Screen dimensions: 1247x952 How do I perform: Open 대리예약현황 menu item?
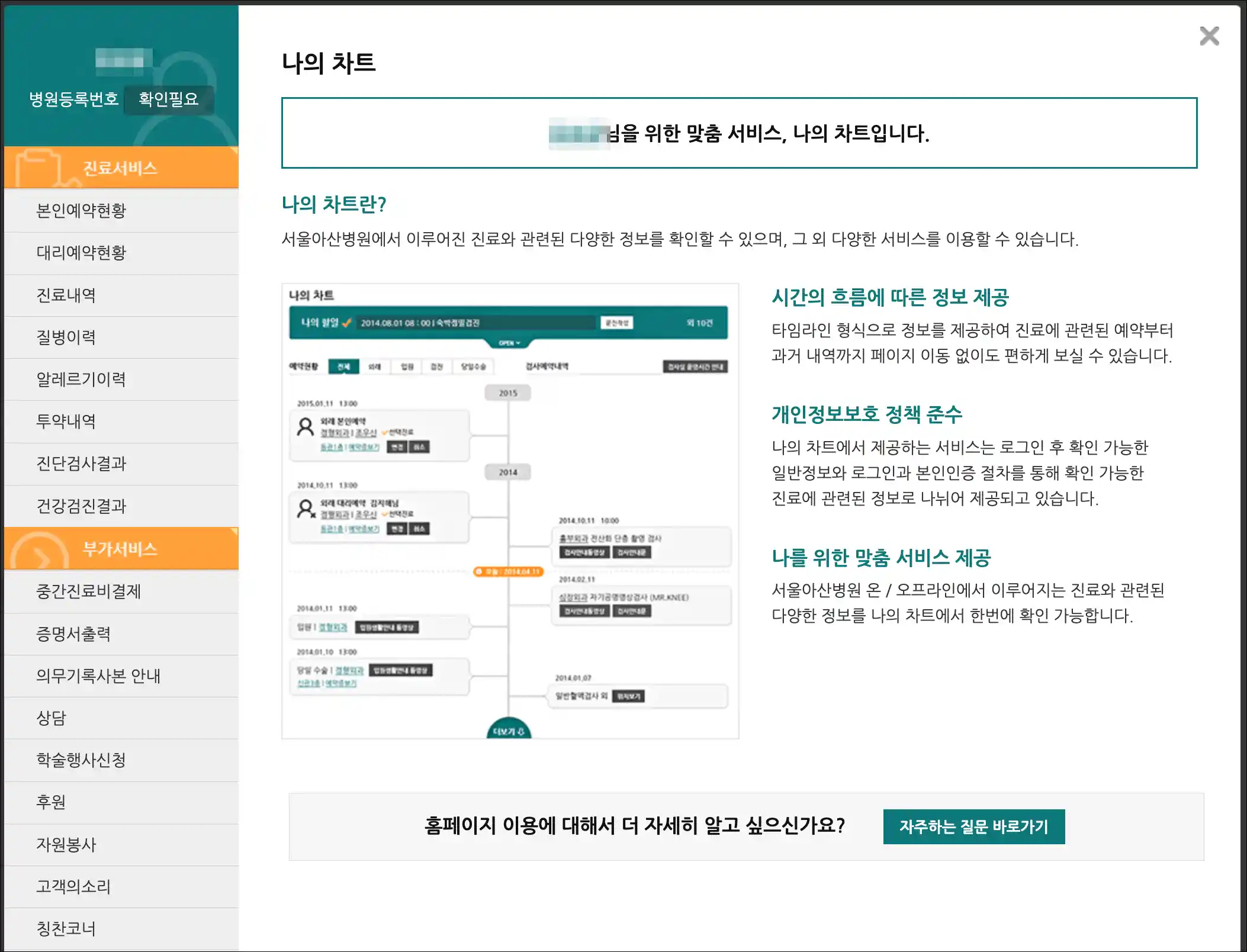pyautogui.click(x=121, y=253)
